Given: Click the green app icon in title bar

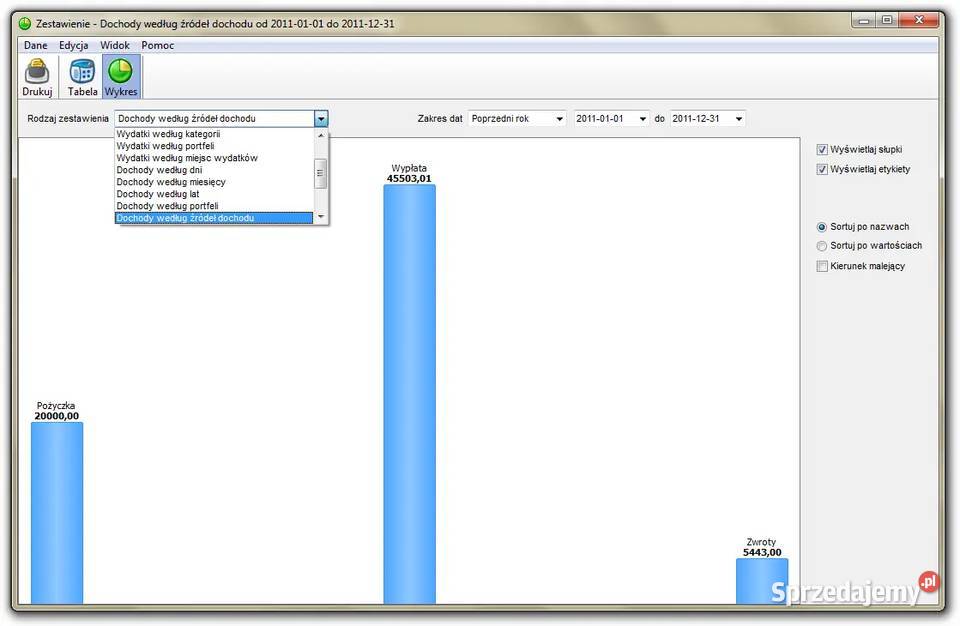Looking at the screenshot, I should 25,23.
